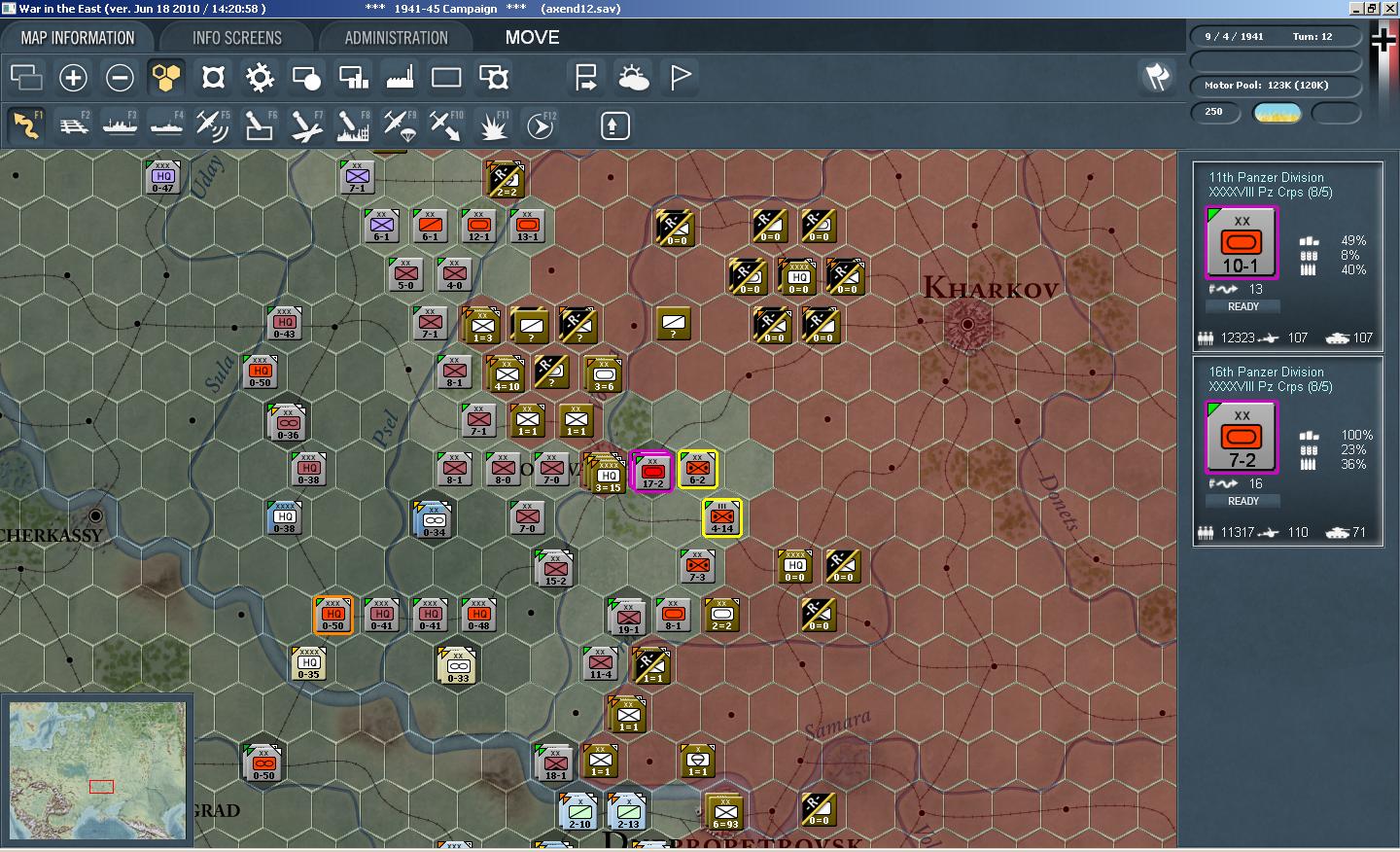The height and width of the screenshot is (852, 1400).
Task: Open the ADMINISTRATION tab
Action: coord(395,37)
